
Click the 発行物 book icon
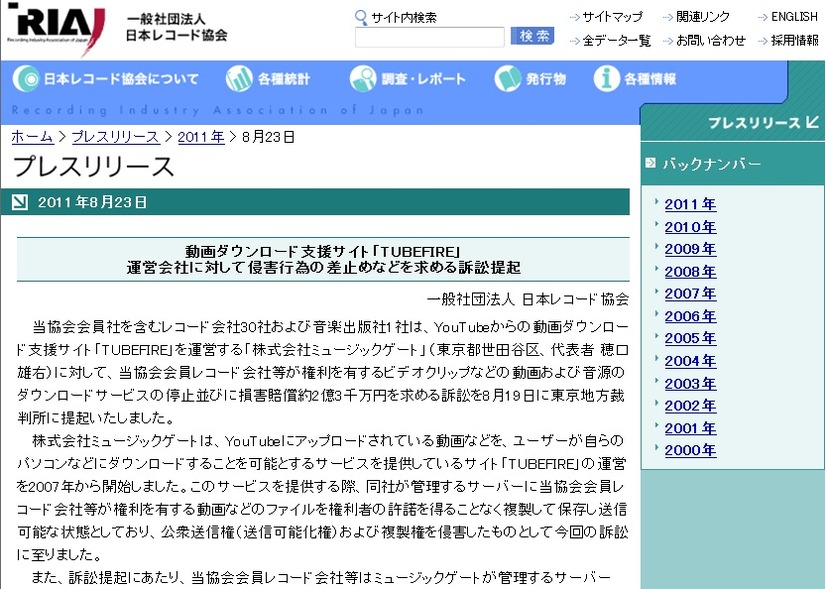[508, 78]
